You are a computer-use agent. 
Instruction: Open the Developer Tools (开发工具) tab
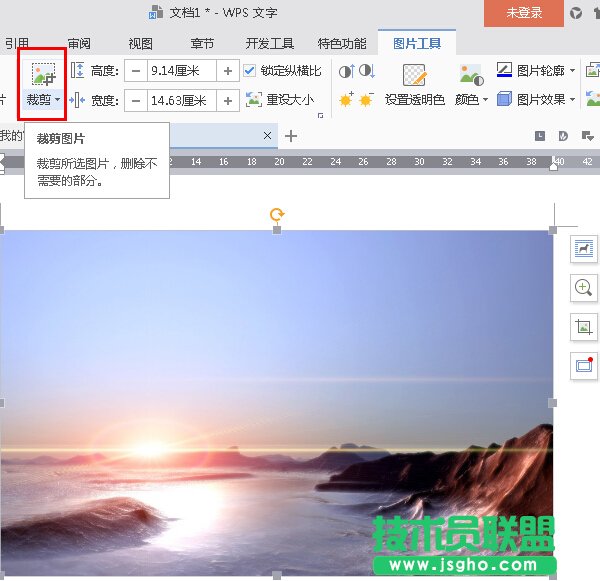(x=269, y=43)
